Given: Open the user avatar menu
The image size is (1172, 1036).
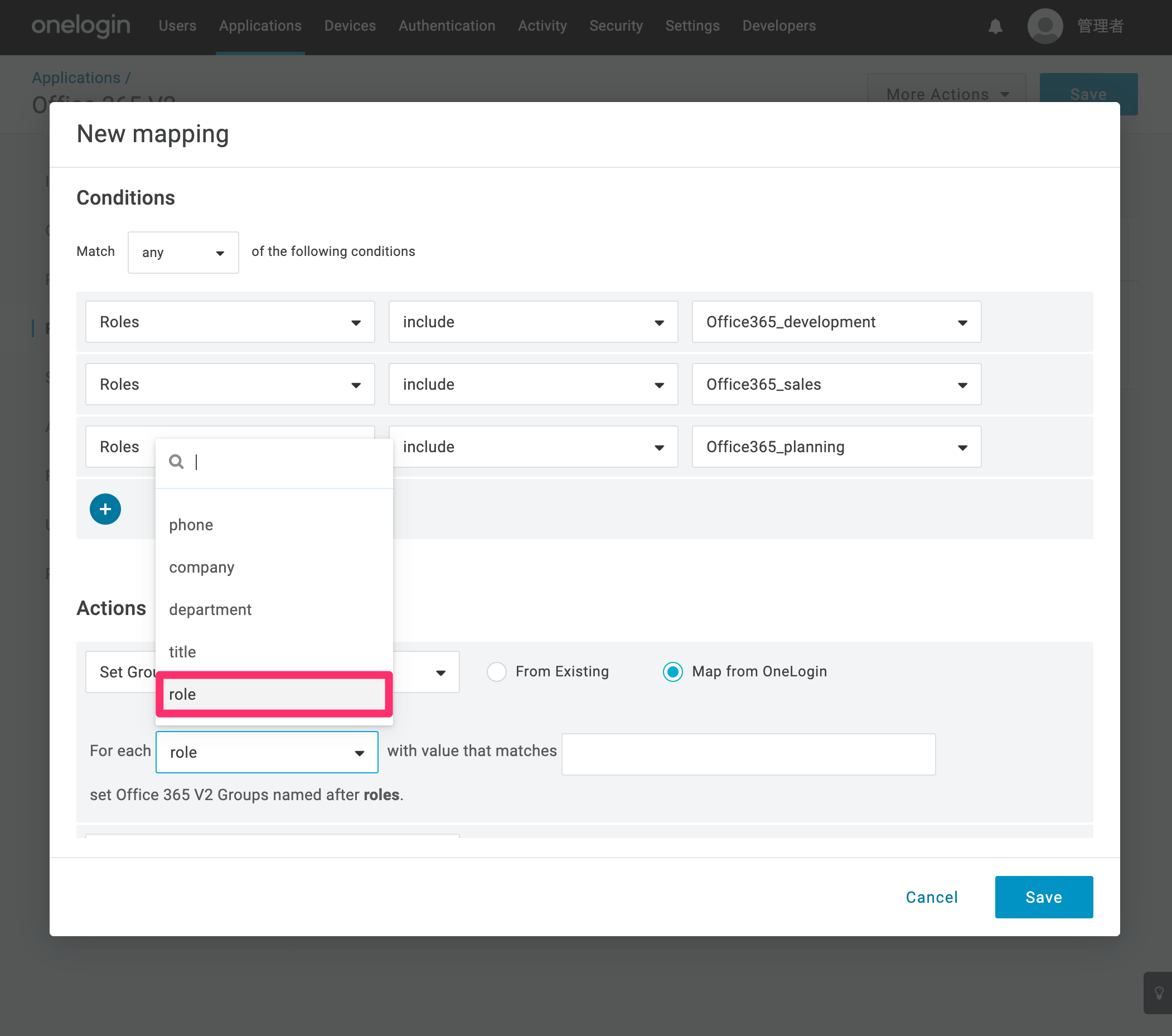Looking at the screenshot, I should point(1045,26).
